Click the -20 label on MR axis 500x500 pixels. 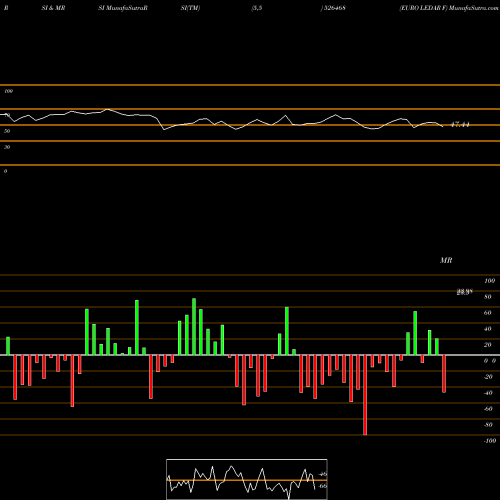(x=488, y=377)
